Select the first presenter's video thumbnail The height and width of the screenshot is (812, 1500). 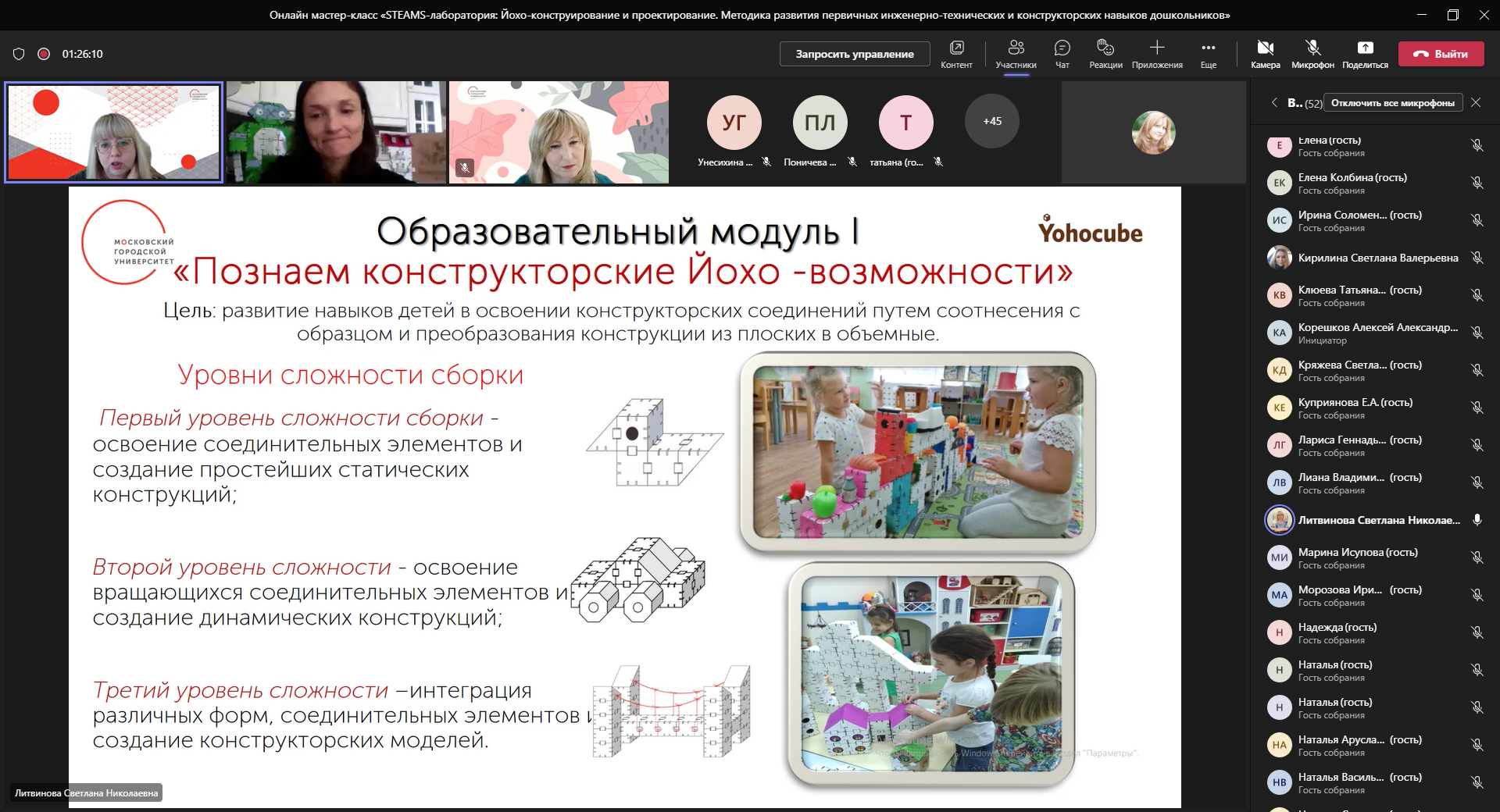[x=113, y=132]
